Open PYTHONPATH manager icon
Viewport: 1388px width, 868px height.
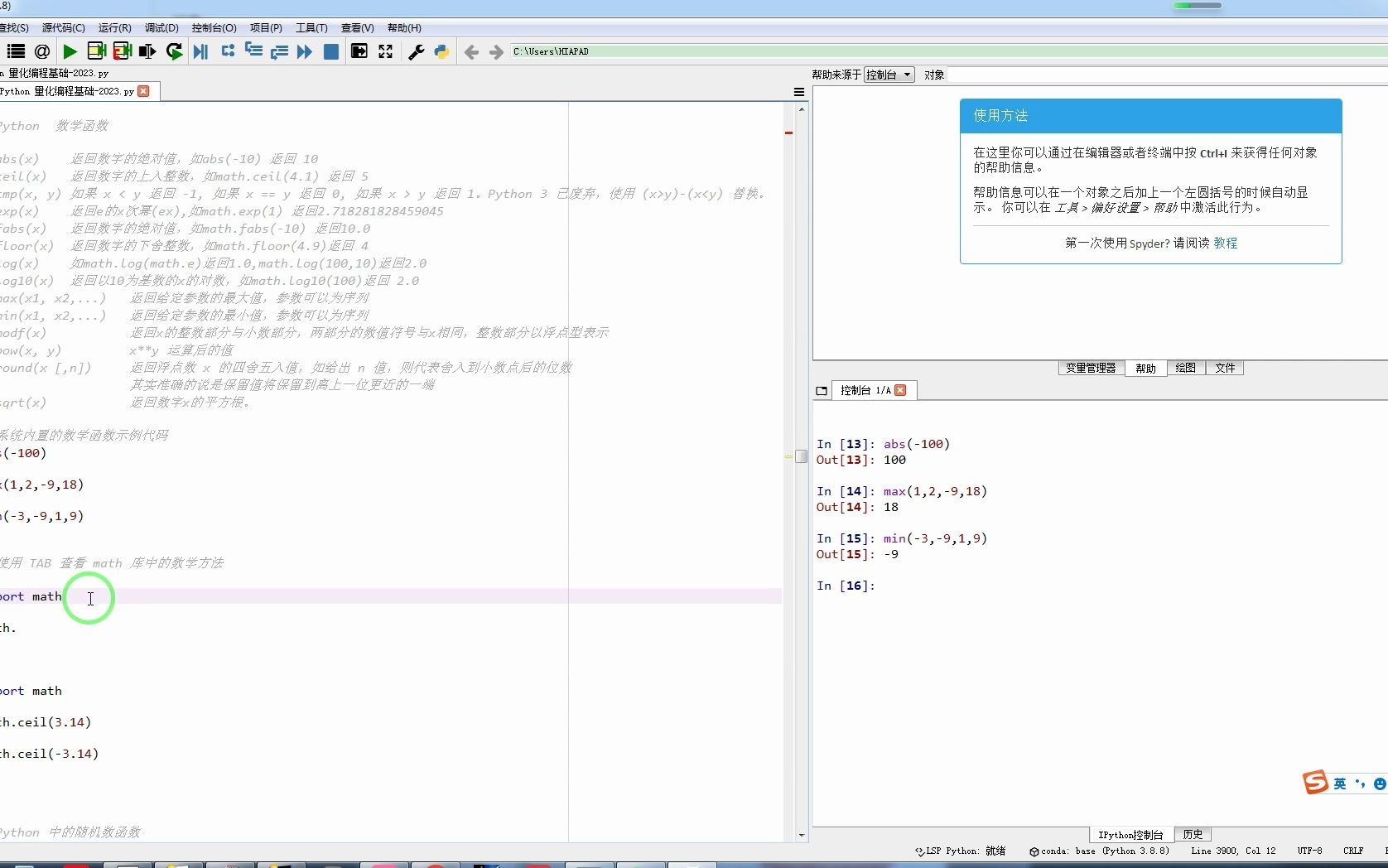click(441, 51)
